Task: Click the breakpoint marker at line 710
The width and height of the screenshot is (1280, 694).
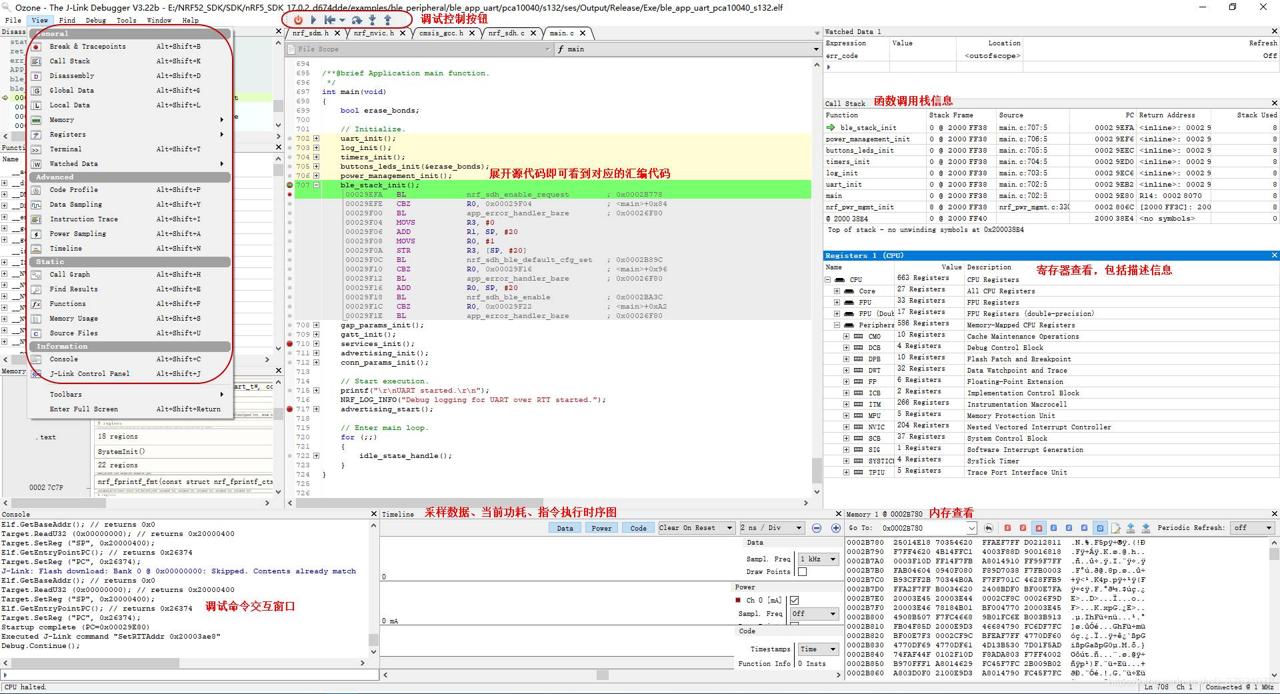Action: (291, 344)
